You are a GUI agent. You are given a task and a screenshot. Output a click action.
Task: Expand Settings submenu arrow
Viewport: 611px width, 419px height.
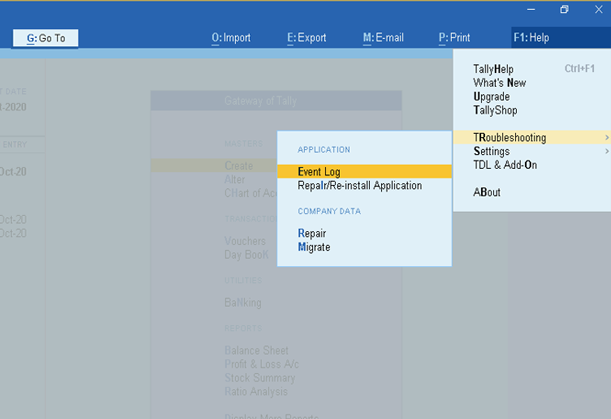point(607,151)
